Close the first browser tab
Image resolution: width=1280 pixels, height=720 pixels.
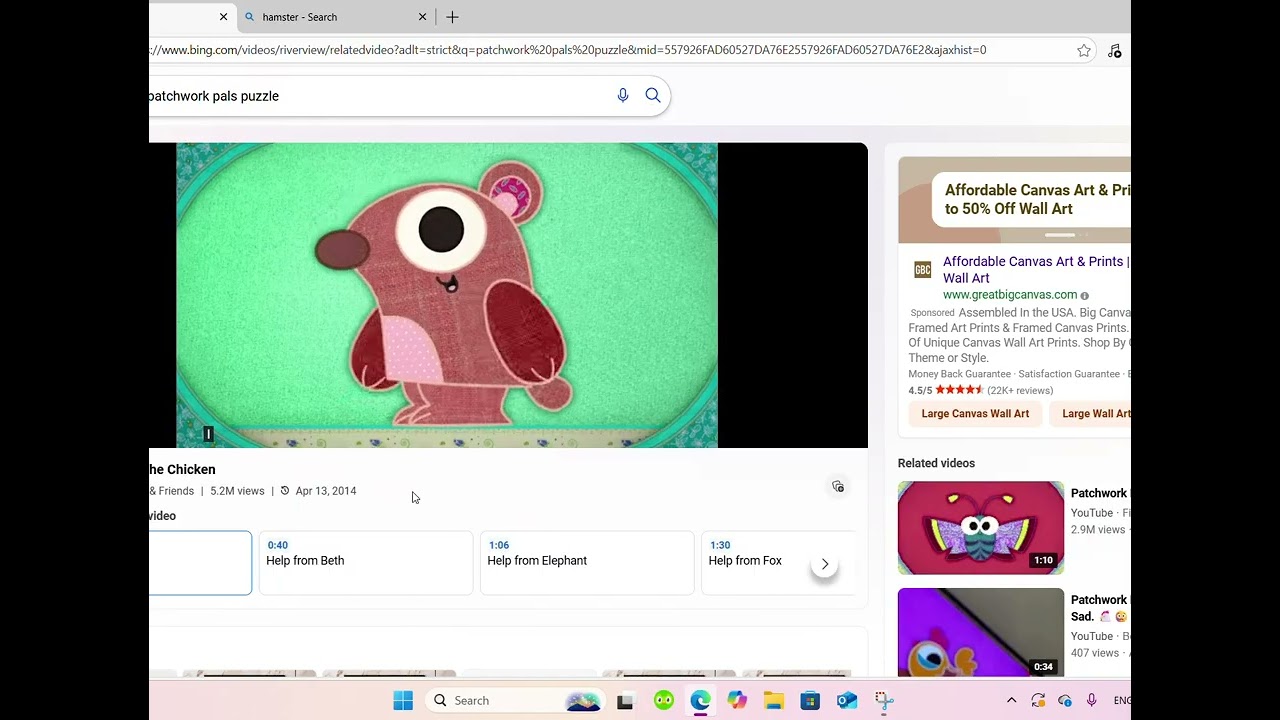point(223,17)
